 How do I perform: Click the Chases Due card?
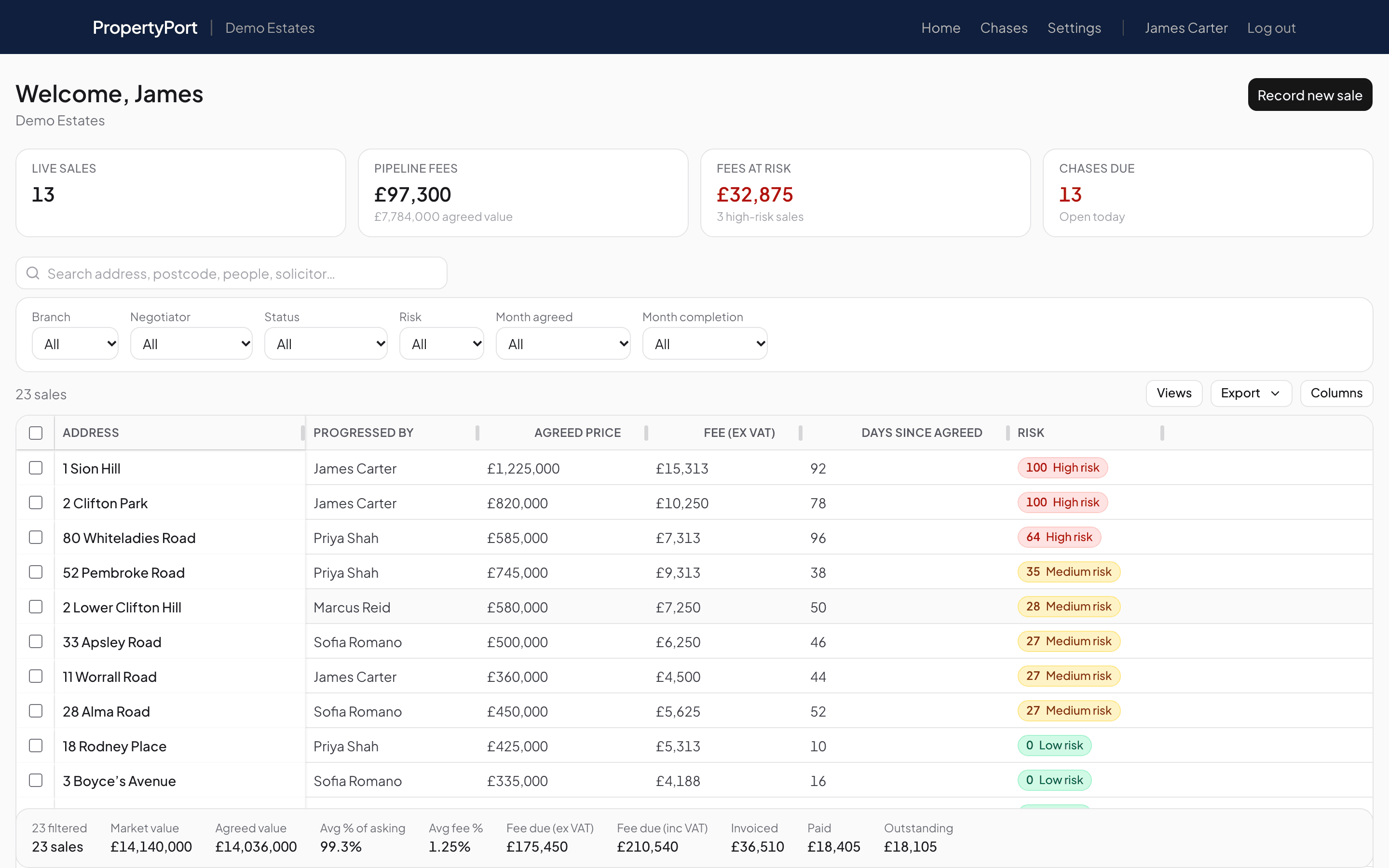pos(1208,193)
